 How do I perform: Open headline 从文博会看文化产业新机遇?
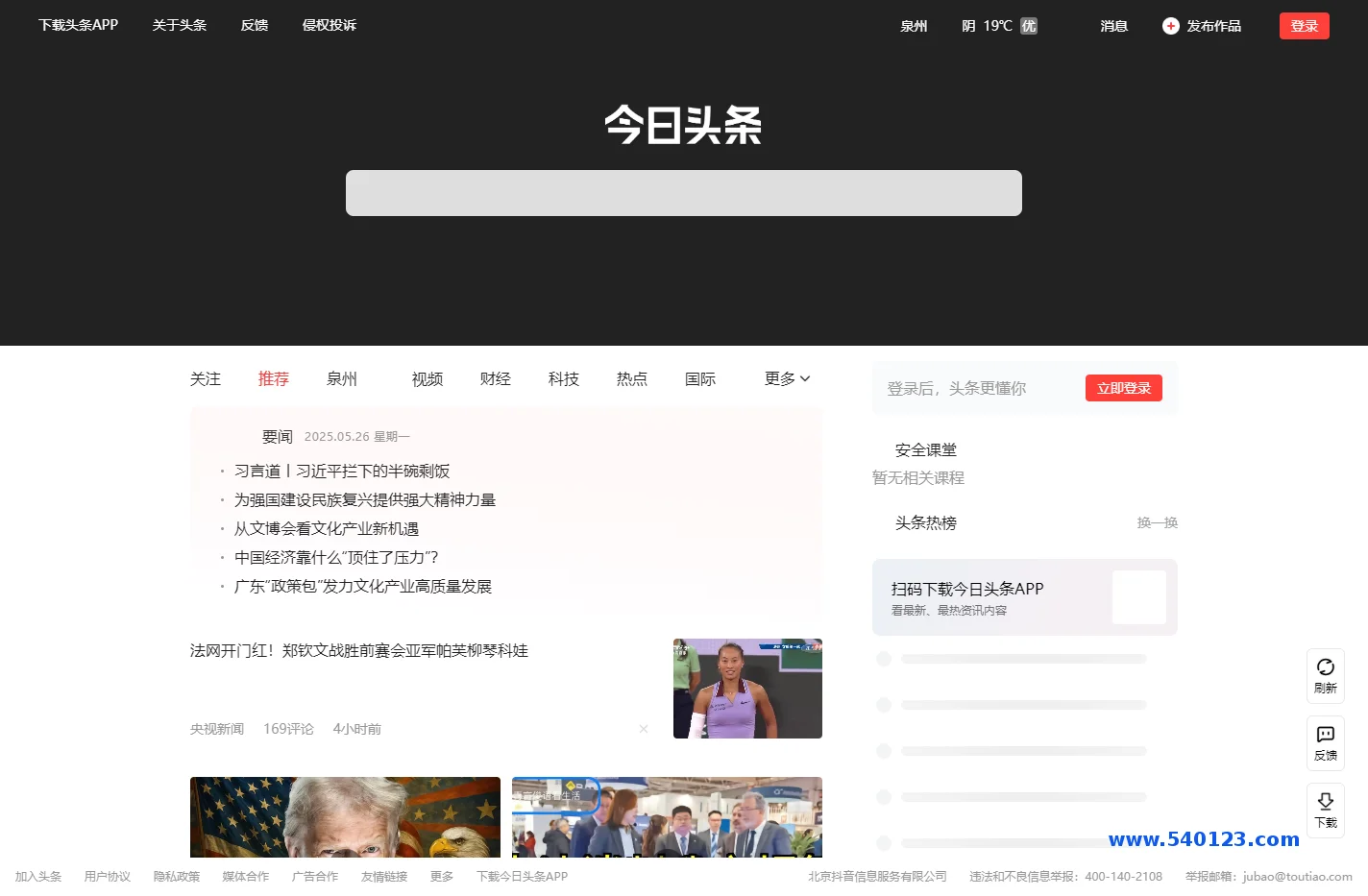(x=327, y=528)
